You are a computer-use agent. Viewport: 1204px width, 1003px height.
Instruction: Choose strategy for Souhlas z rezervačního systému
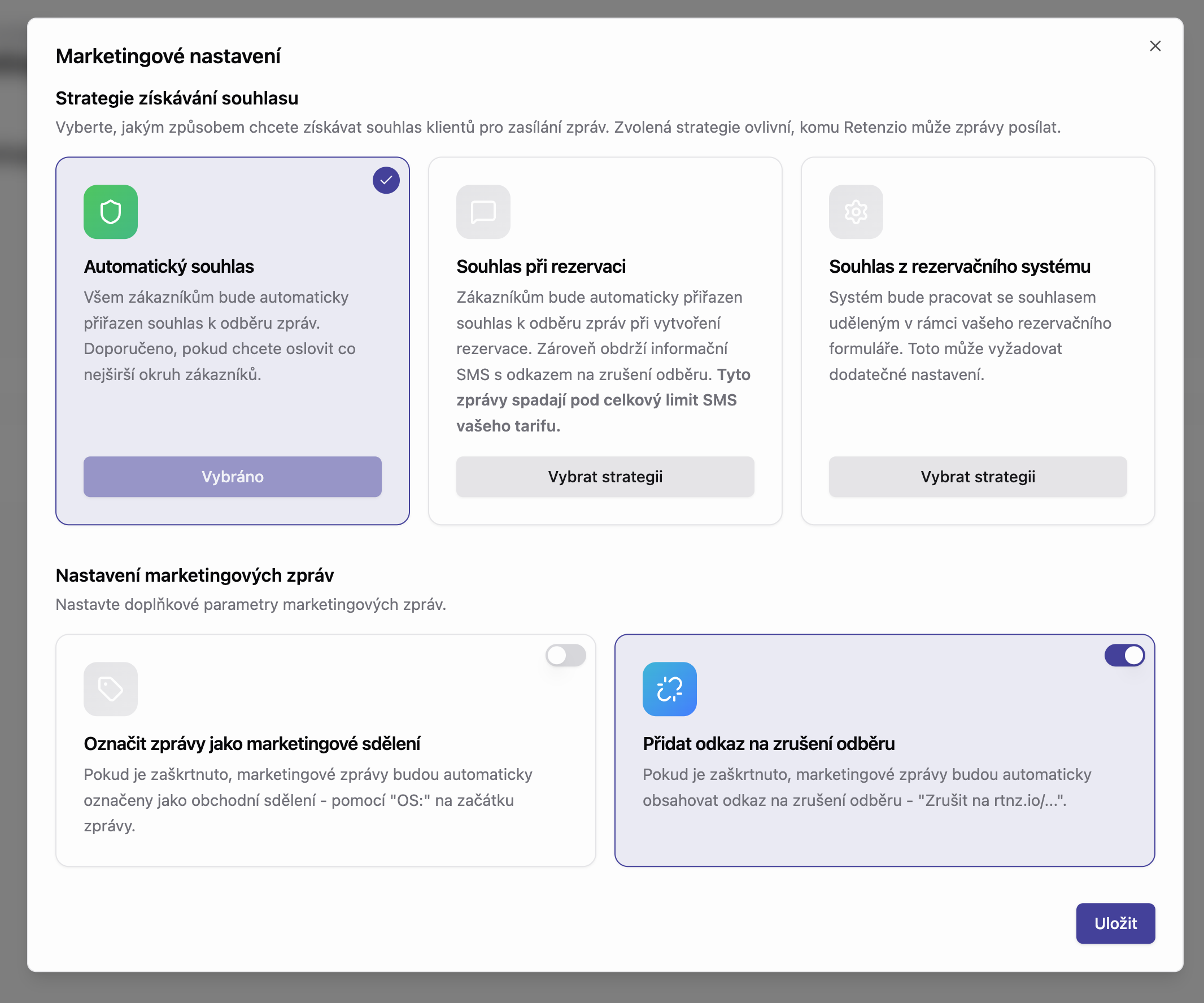tap(977, 477)
